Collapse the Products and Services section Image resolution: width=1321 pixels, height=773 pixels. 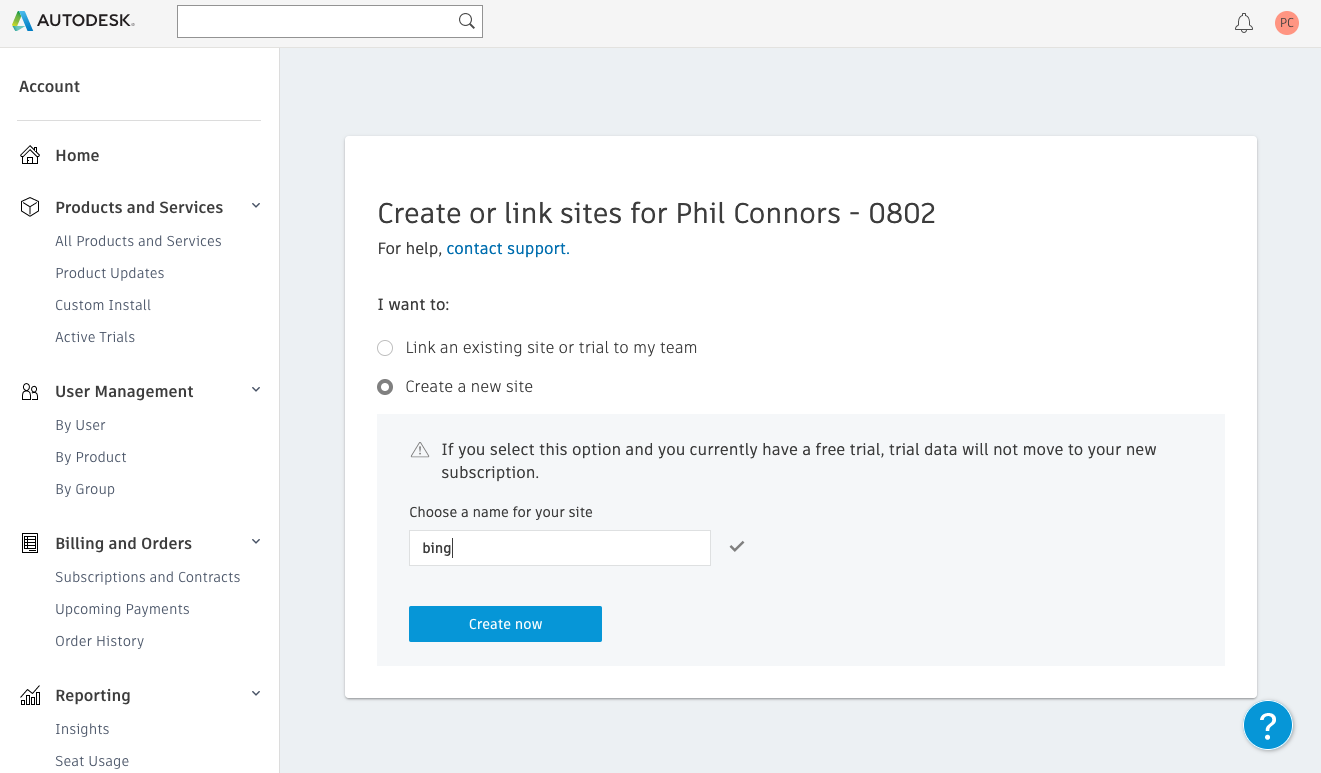pyautogui.click(x=256, y=205)
